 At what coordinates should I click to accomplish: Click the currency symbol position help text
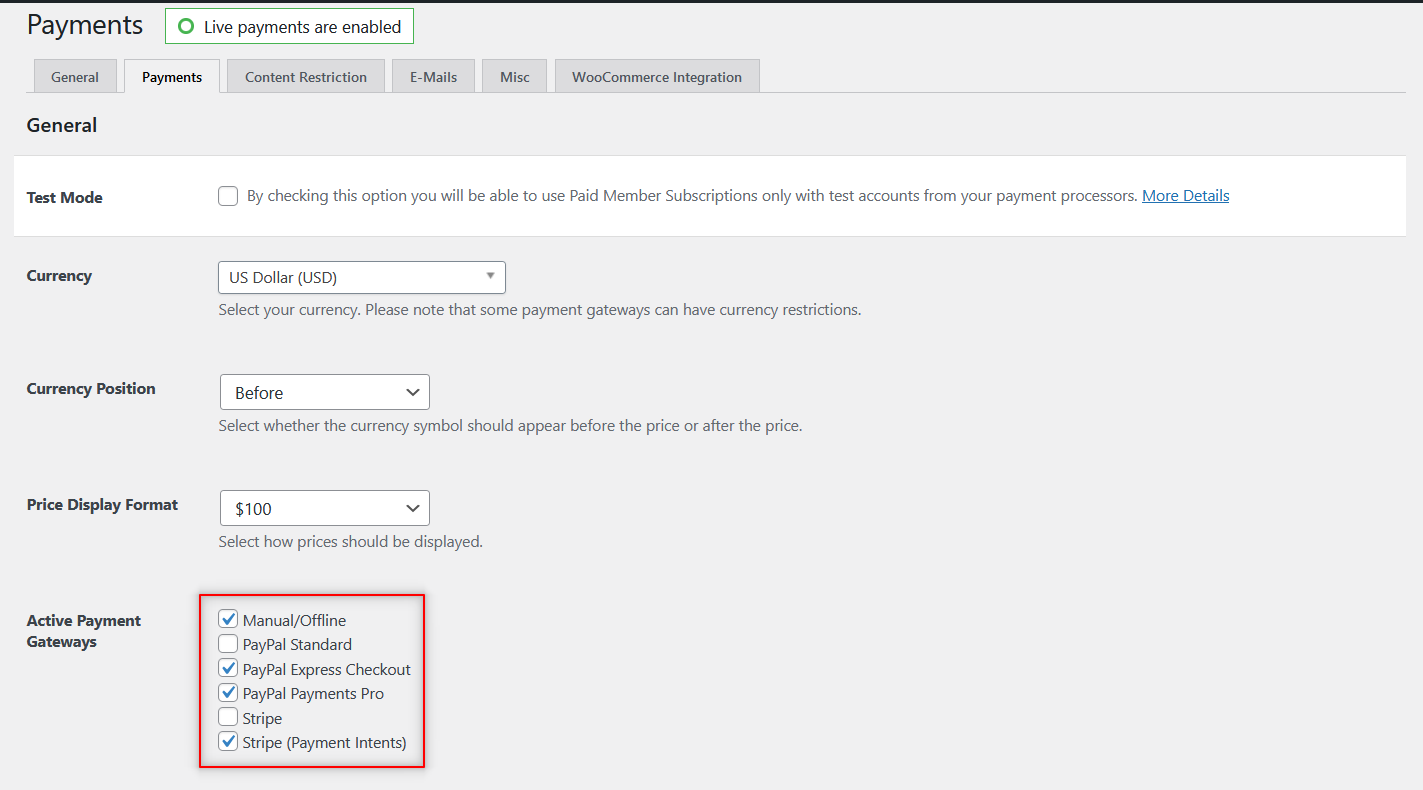[x=510, y=426]
